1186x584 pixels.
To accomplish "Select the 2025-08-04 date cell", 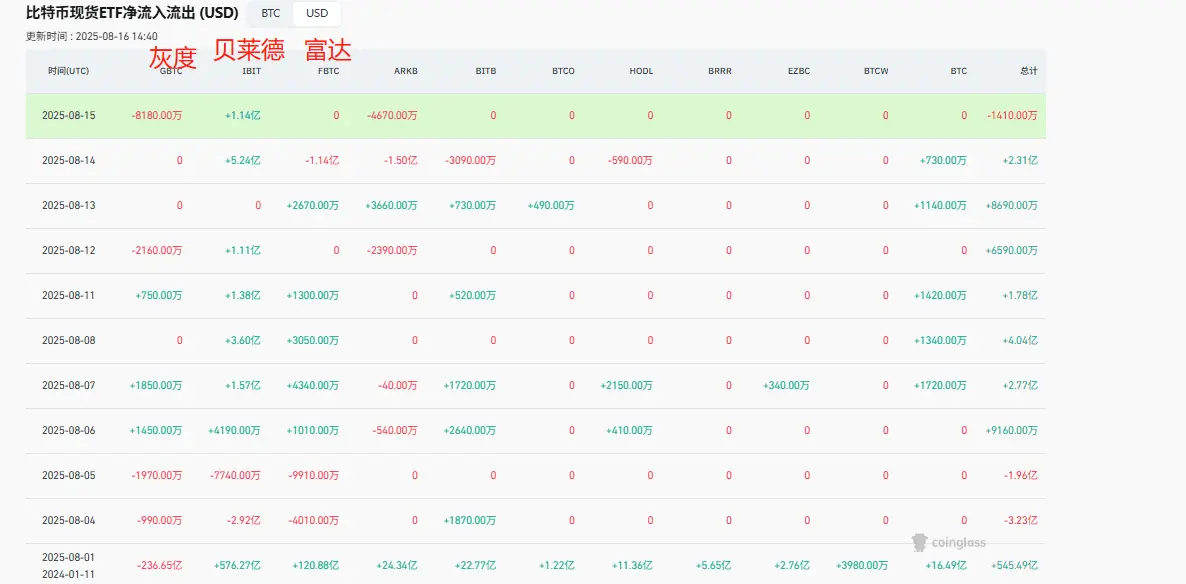I will coord(67,520).
